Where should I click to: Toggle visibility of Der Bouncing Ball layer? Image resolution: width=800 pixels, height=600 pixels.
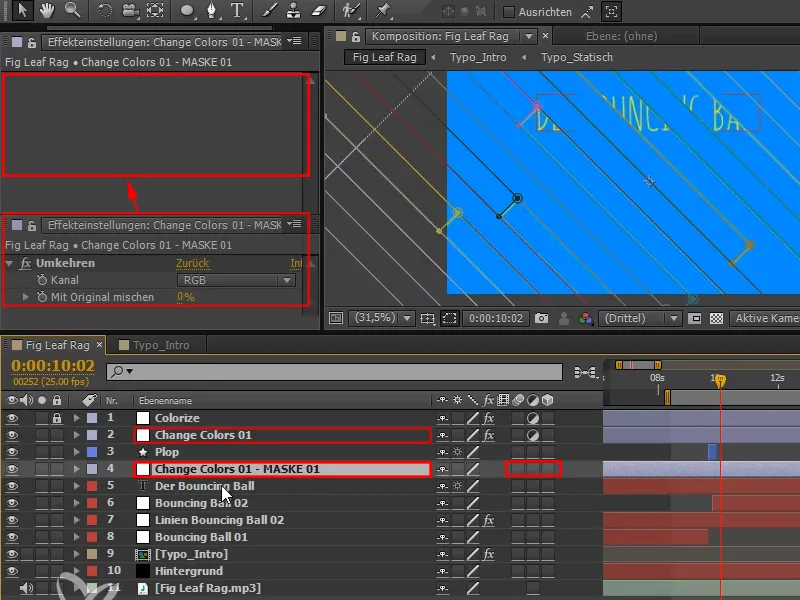coord(12,486)
